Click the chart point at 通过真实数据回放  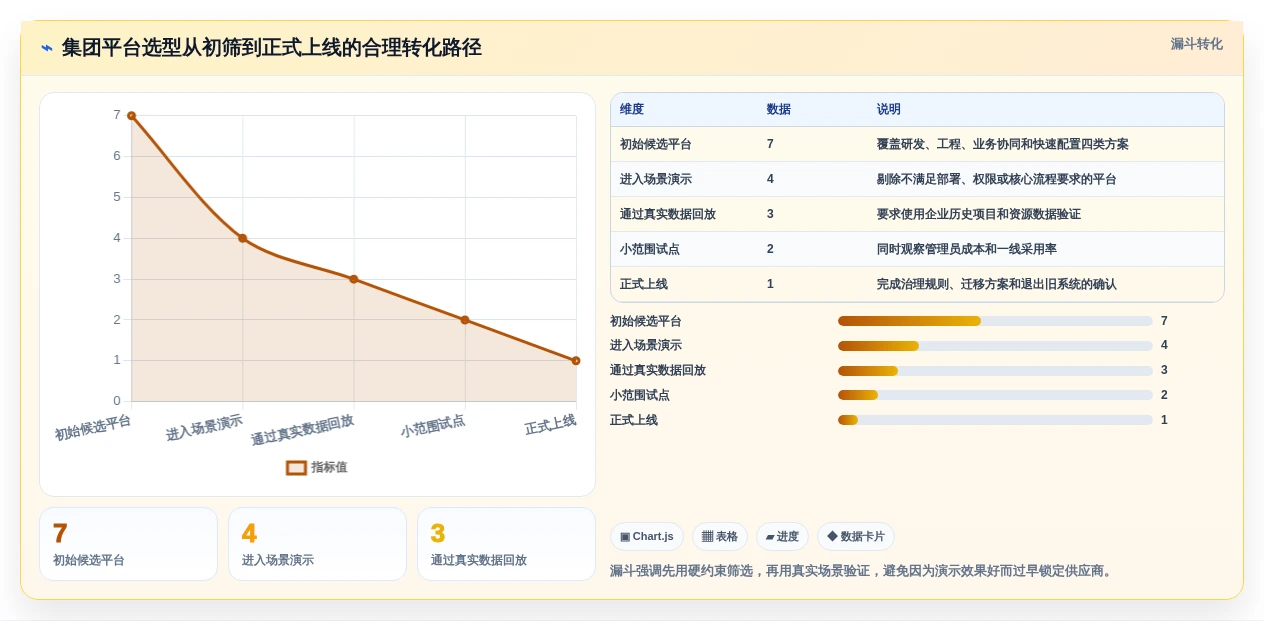354,279
